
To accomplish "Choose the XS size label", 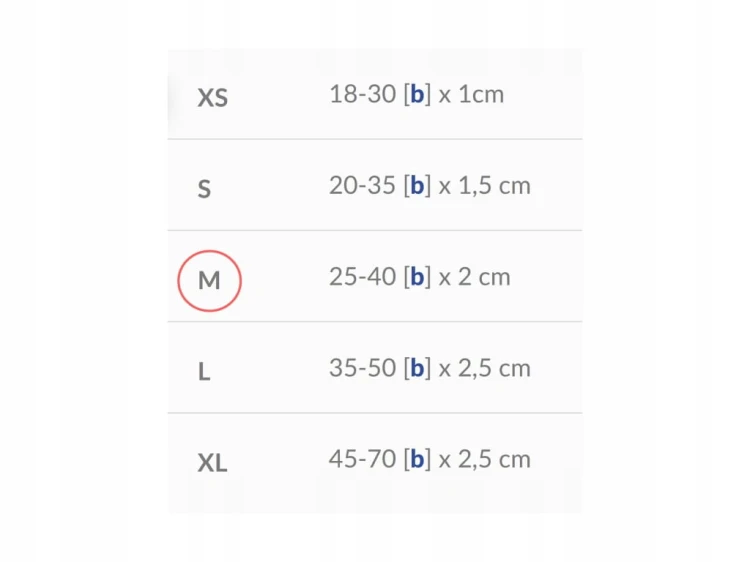I will pyautogui.click(x=212, y=98).
